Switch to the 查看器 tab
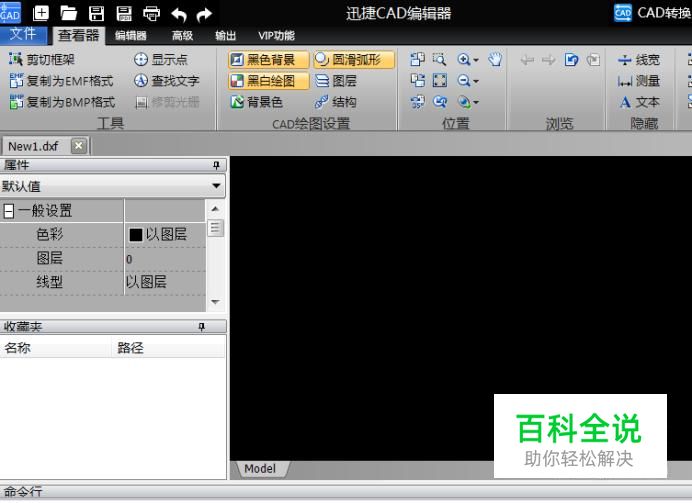Image resolution: width=692 pixels, height=503 pixels. click(x=79, y=35)
